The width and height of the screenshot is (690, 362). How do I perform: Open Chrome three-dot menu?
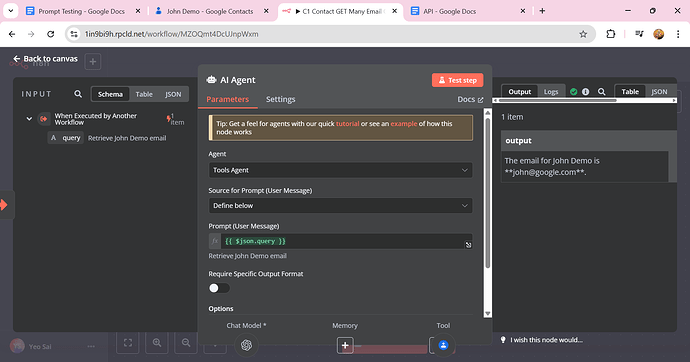678,34
